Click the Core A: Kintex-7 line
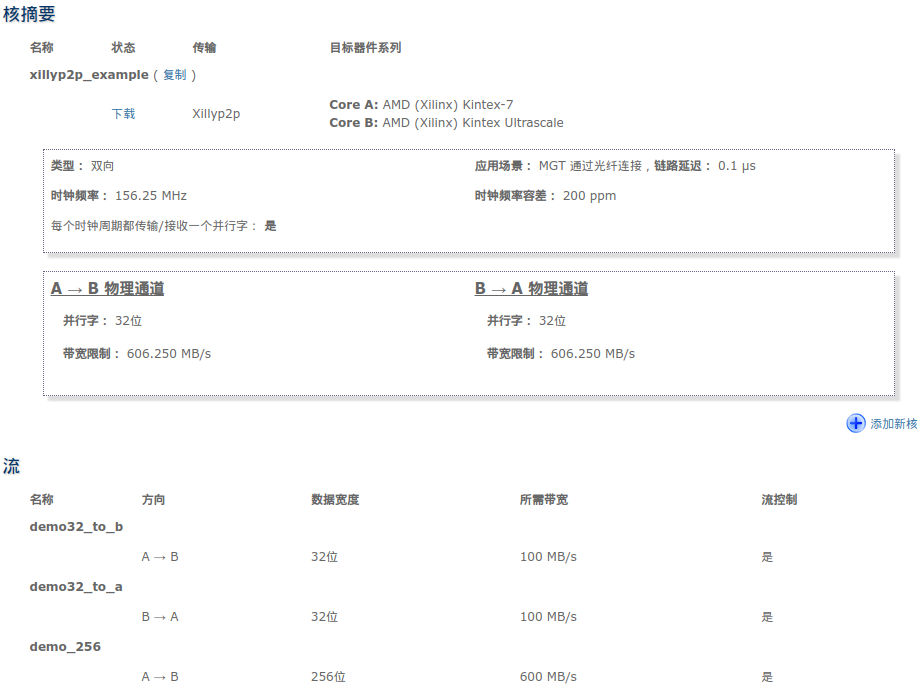The height and width of the screenshot is (694, 922). tap(421, 105)
